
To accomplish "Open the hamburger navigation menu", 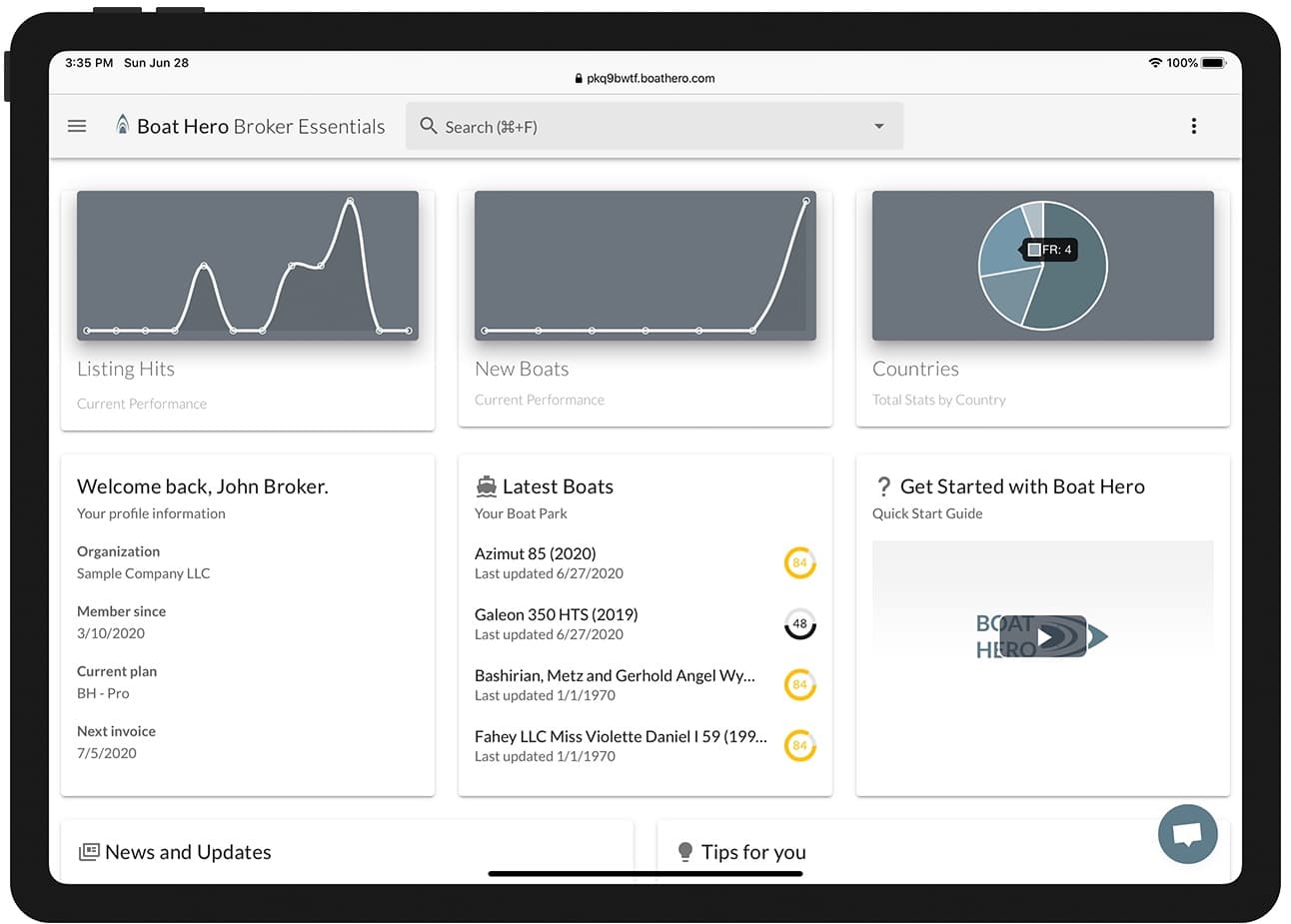I will [77, 126].
